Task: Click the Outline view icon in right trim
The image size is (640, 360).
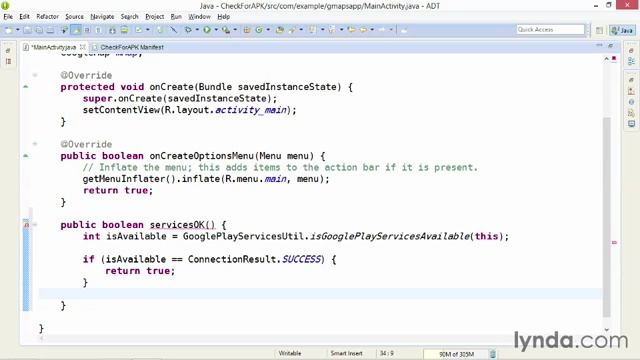Action: tap(631, 62)
